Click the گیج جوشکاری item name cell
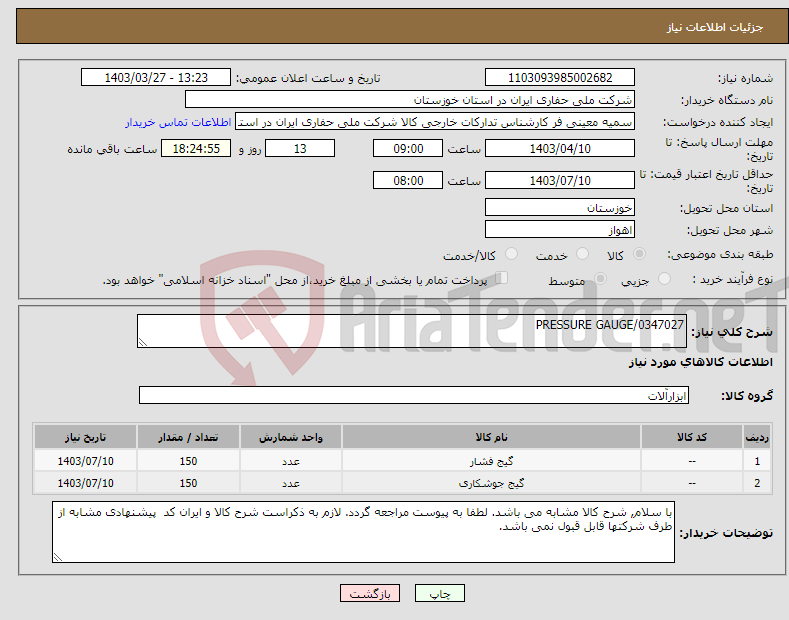Screen dimensions: 789x620 click(491, 483)
